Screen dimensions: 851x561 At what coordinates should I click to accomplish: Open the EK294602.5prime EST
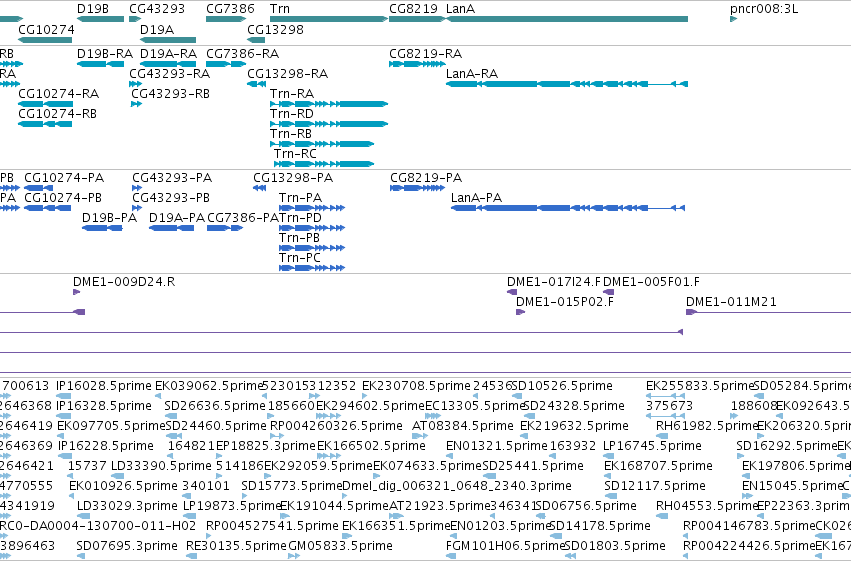click(x=329, y=416)
